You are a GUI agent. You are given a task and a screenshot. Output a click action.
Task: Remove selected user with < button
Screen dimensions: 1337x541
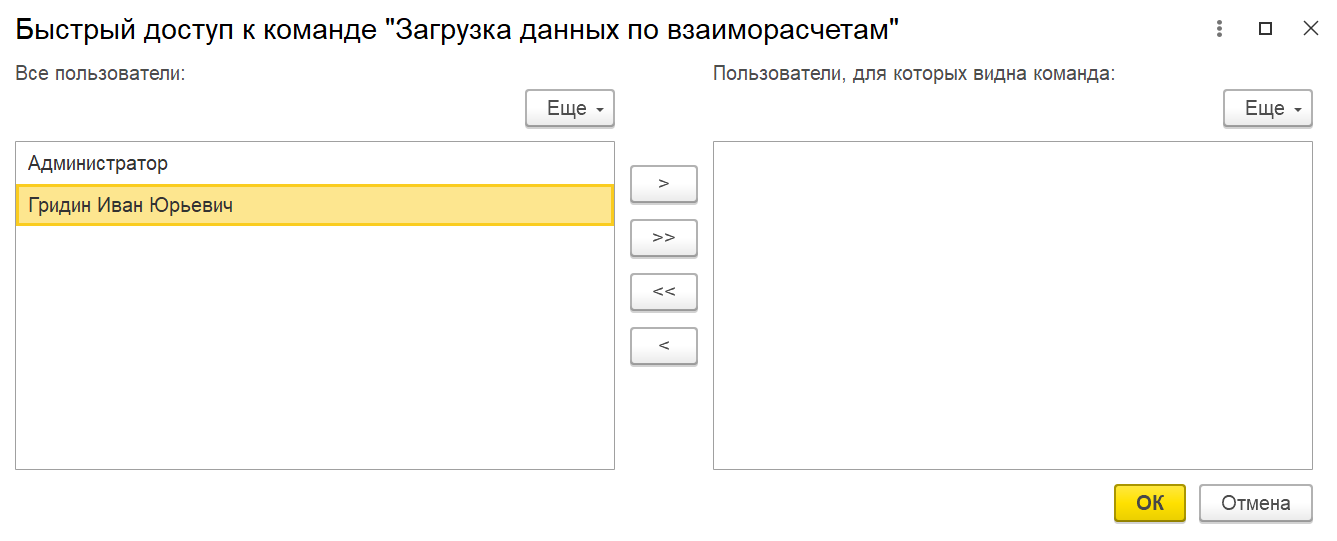coord(664,346)
